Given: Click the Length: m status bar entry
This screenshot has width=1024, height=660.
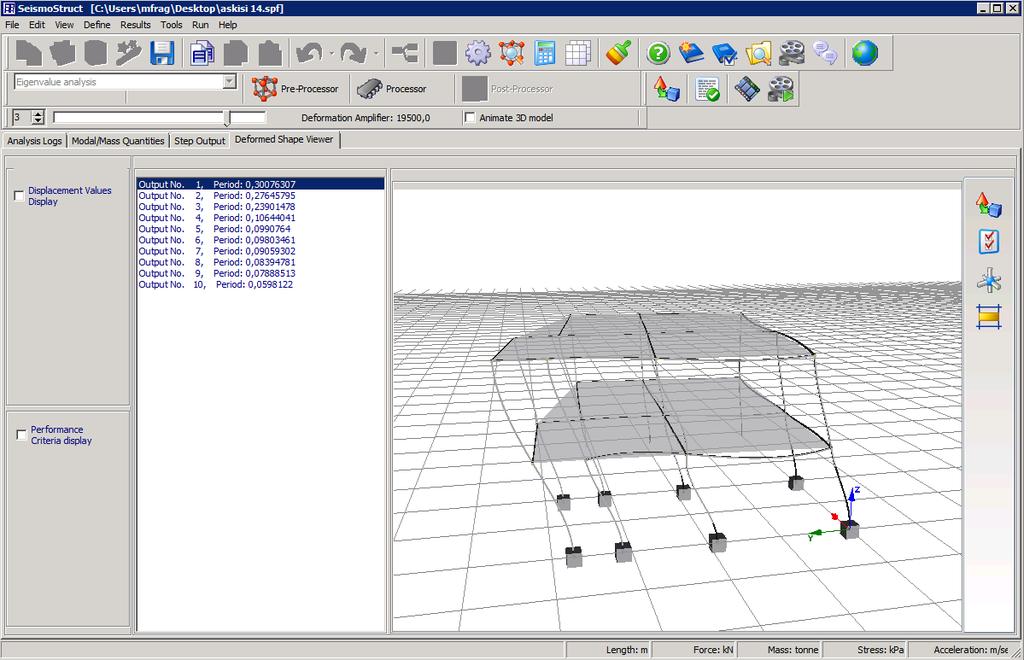Looking at the screenshot, I should pyautogui.click(x=609, y=650).
